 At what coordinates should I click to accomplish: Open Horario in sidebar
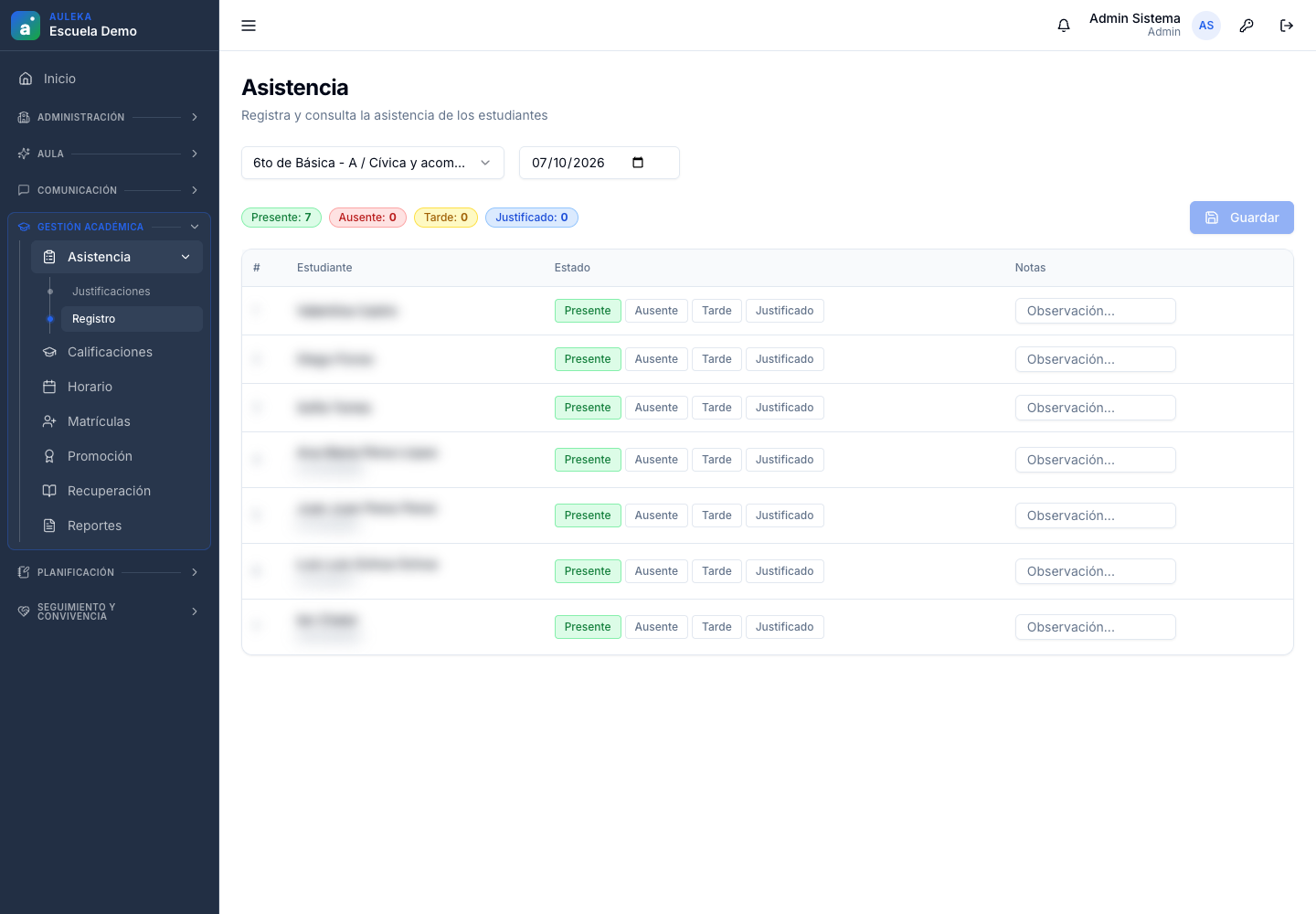pos(117,387)
